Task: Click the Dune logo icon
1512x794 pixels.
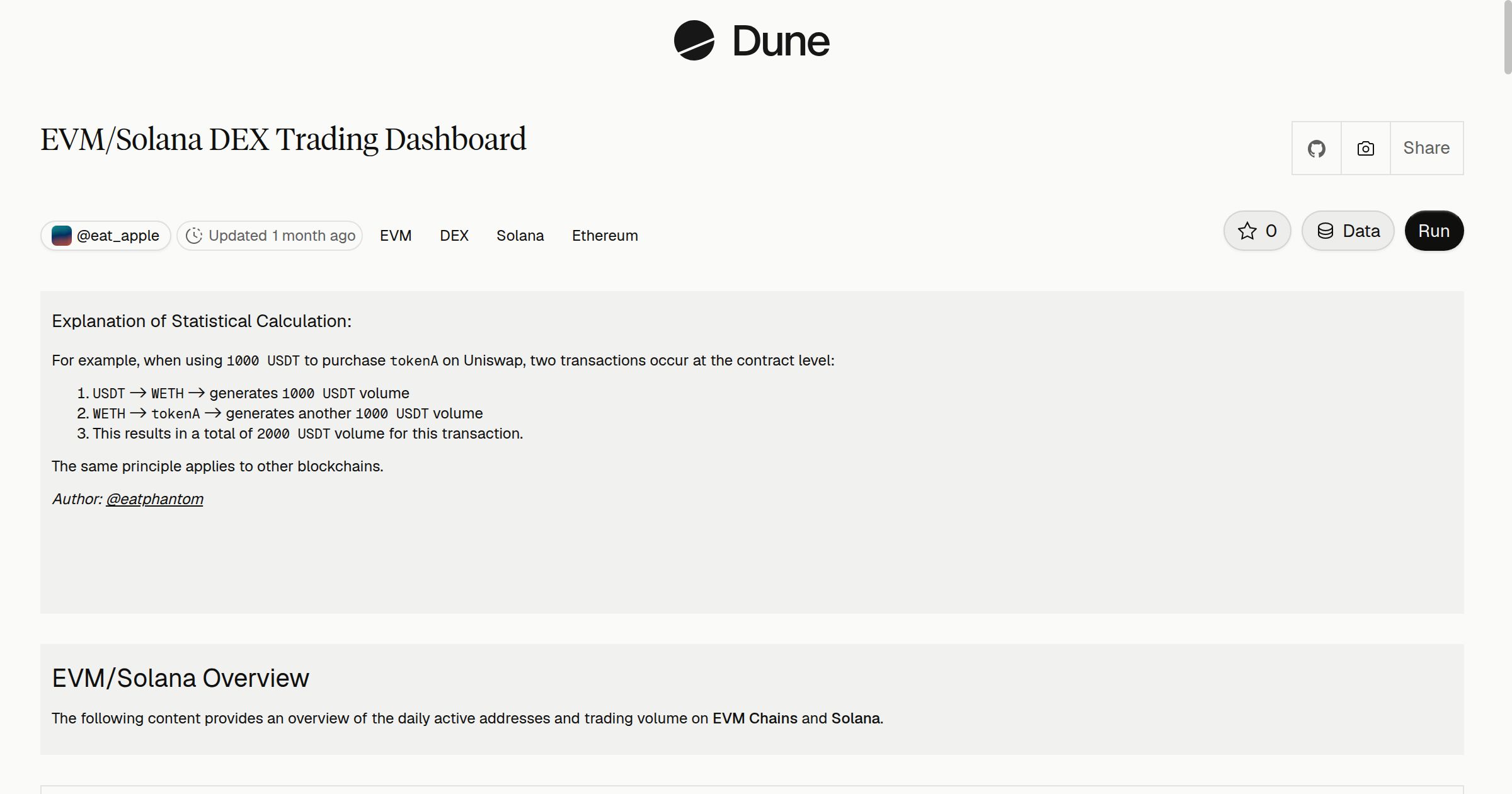Action: click(x=694, y=40)
